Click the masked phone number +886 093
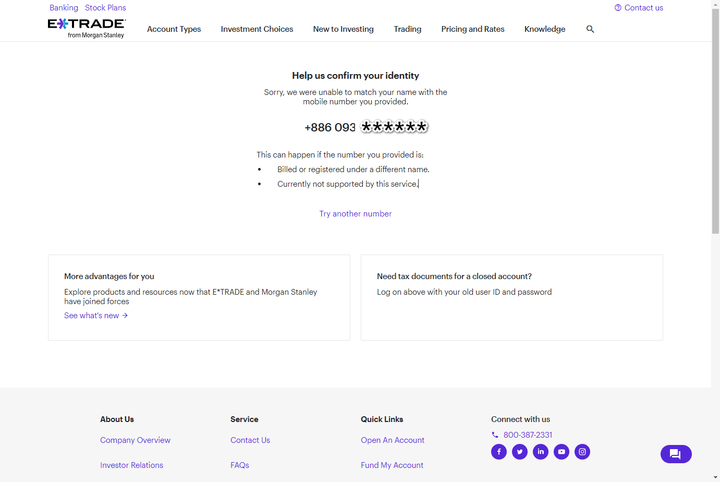 (x=366, y=127)
